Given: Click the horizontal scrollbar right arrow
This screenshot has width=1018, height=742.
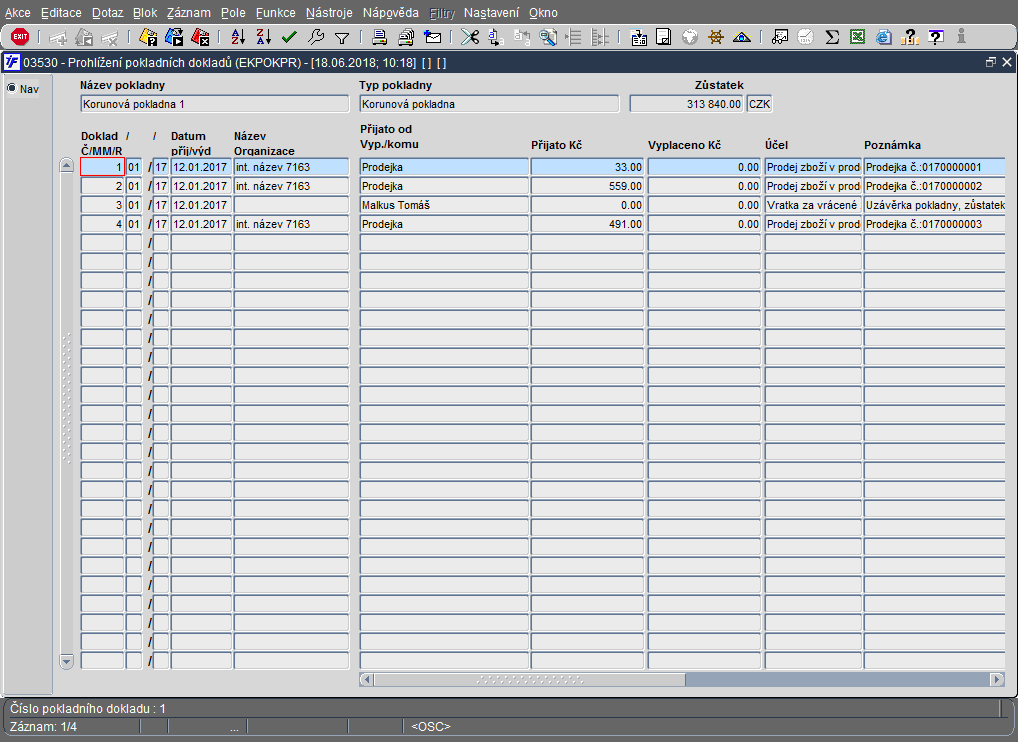Looking at the screenshot, I should 997,680.
